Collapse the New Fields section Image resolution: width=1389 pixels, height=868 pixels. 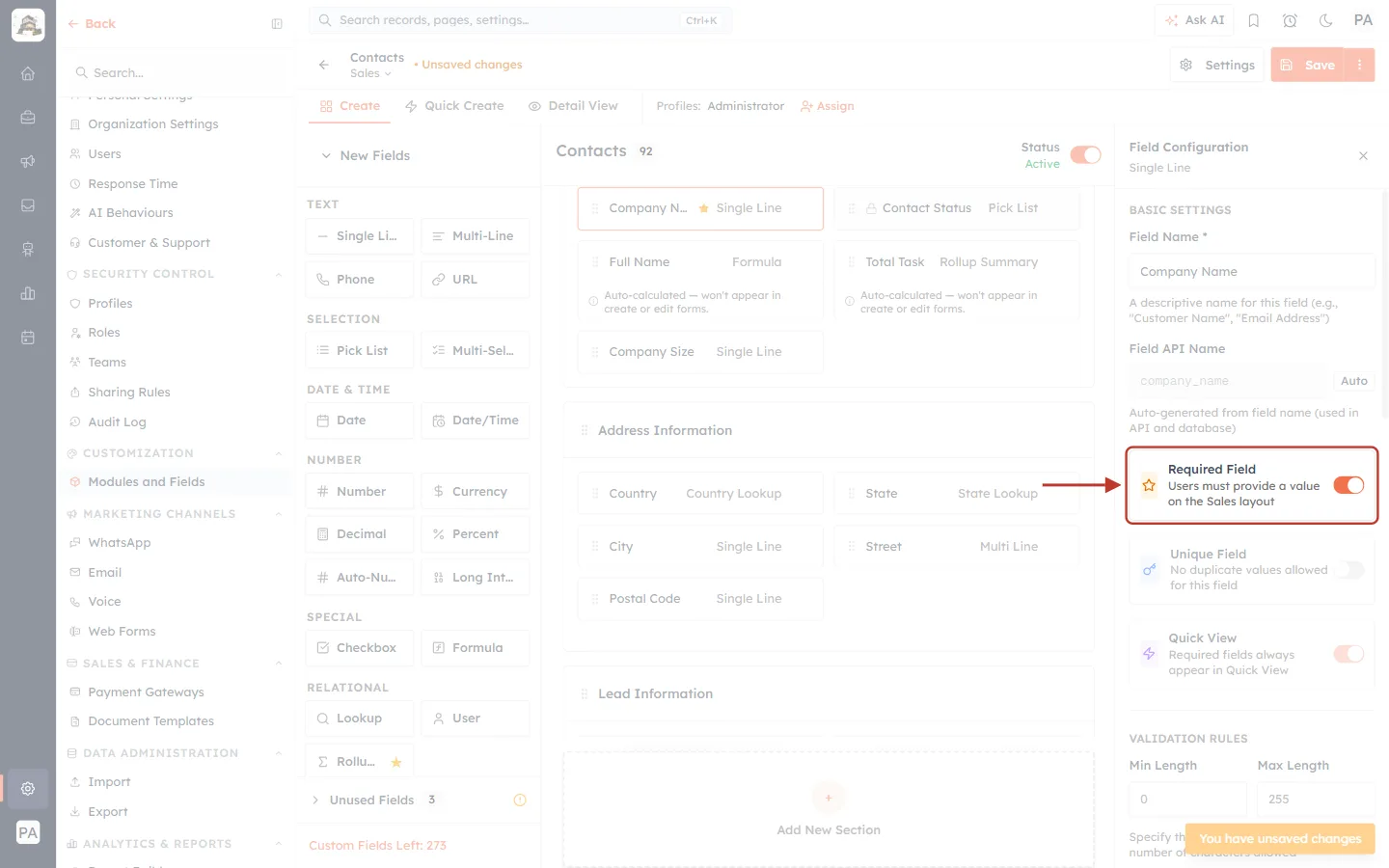coord(326,155)
